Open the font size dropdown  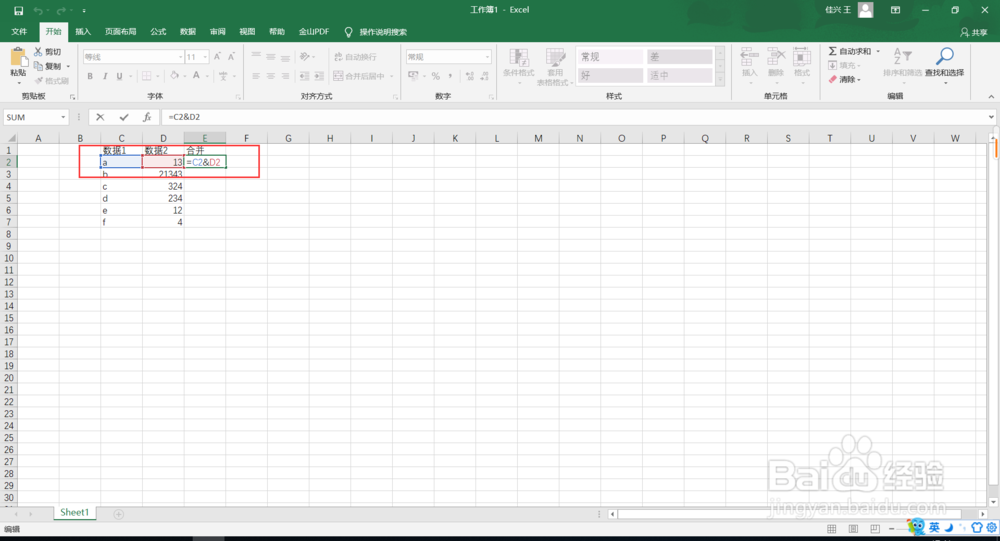click(x=205, y=57)
